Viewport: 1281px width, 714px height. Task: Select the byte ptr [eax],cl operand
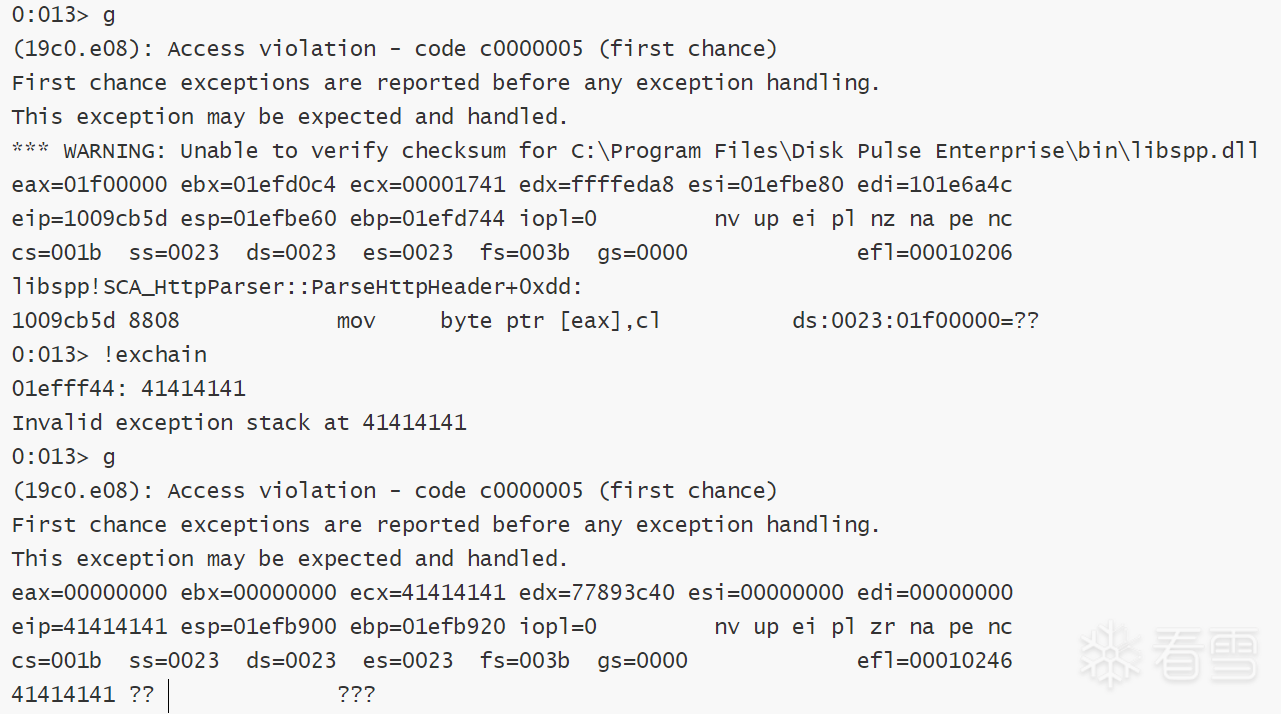click(x=550, y=321)
